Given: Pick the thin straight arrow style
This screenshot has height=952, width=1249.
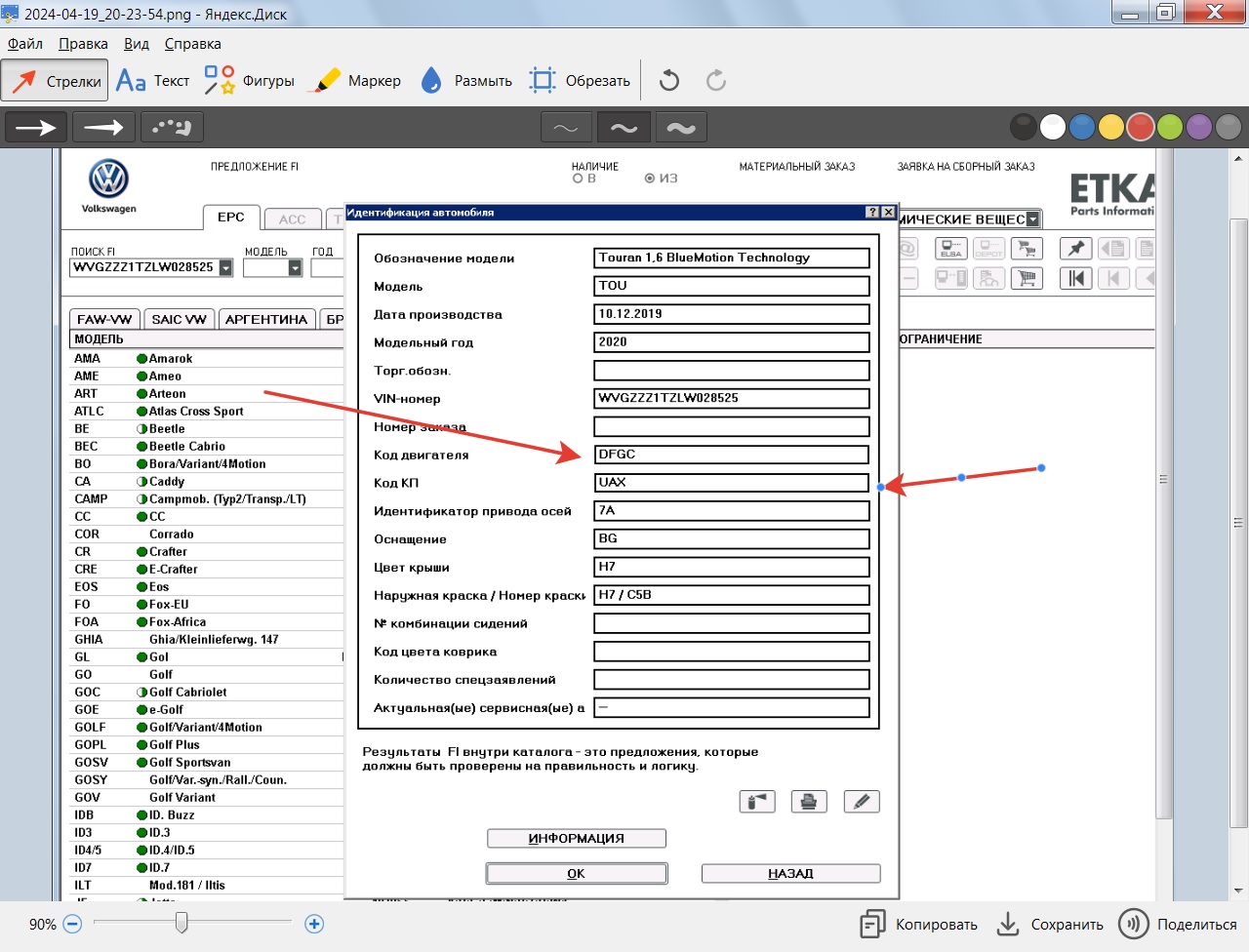Looking at the screenshot, I should [103, 127].
